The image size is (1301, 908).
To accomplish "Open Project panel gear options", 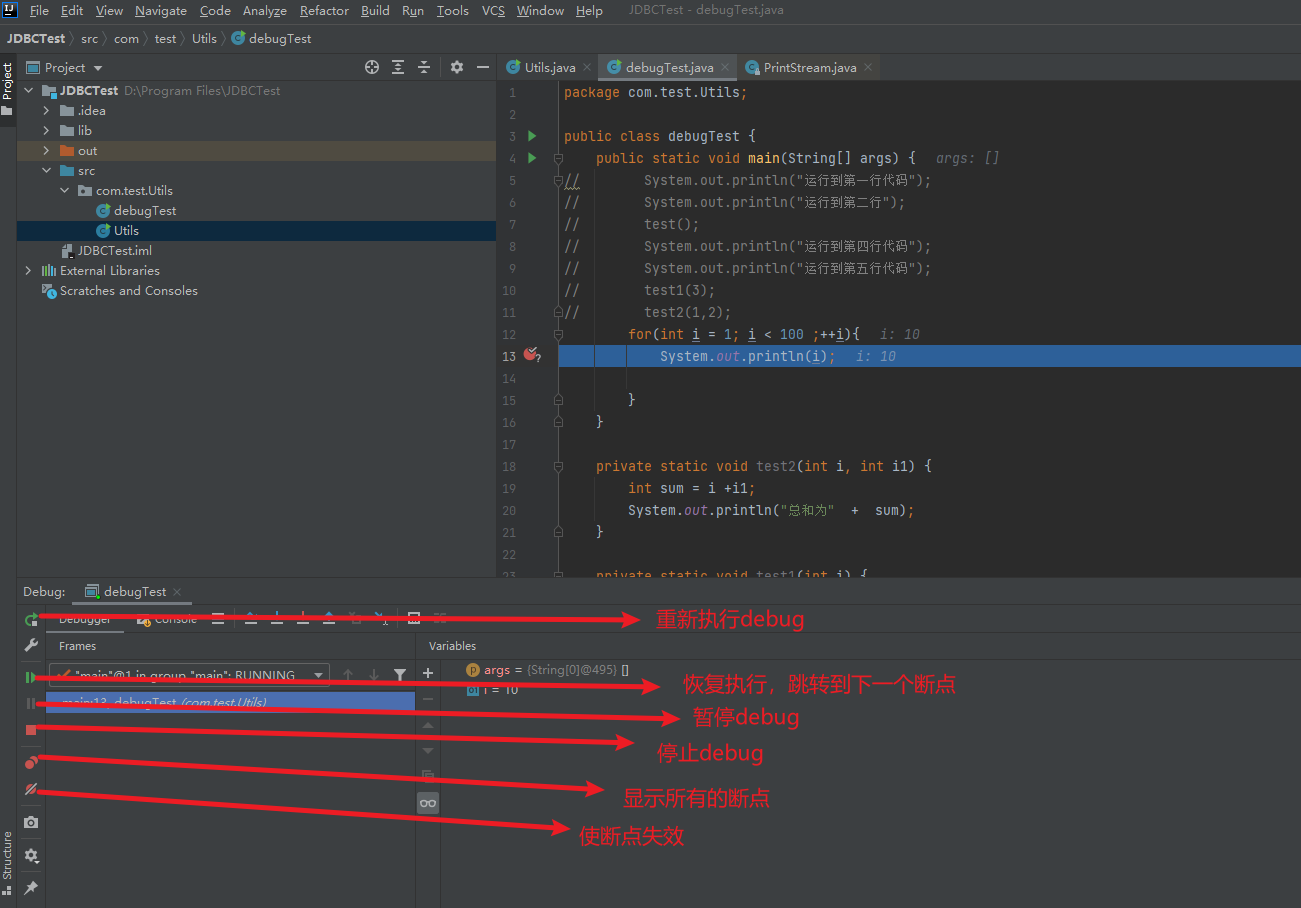I will pos(457,67).
